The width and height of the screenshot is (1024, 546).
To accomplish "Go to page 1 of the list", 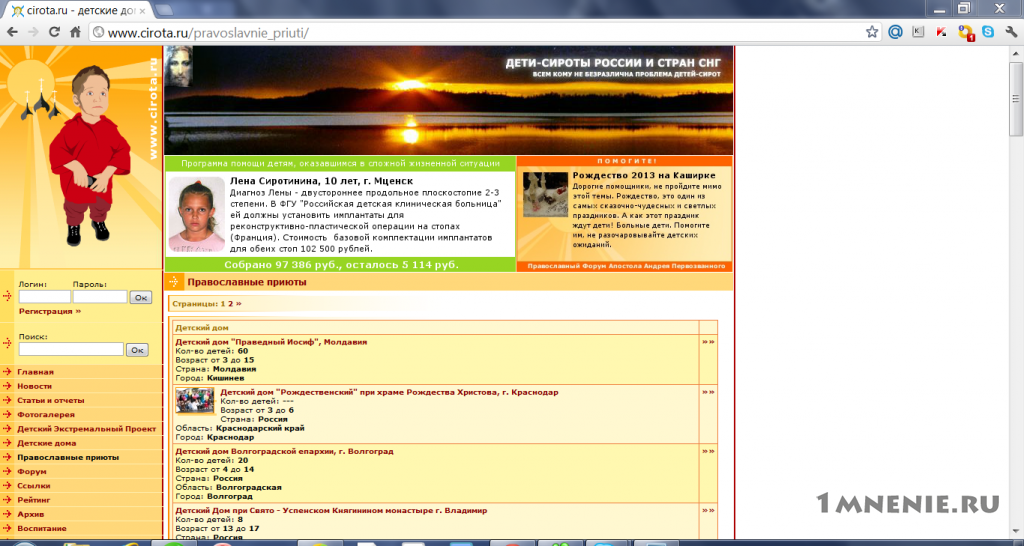I will pyautogui.click(x=223, y=304).
